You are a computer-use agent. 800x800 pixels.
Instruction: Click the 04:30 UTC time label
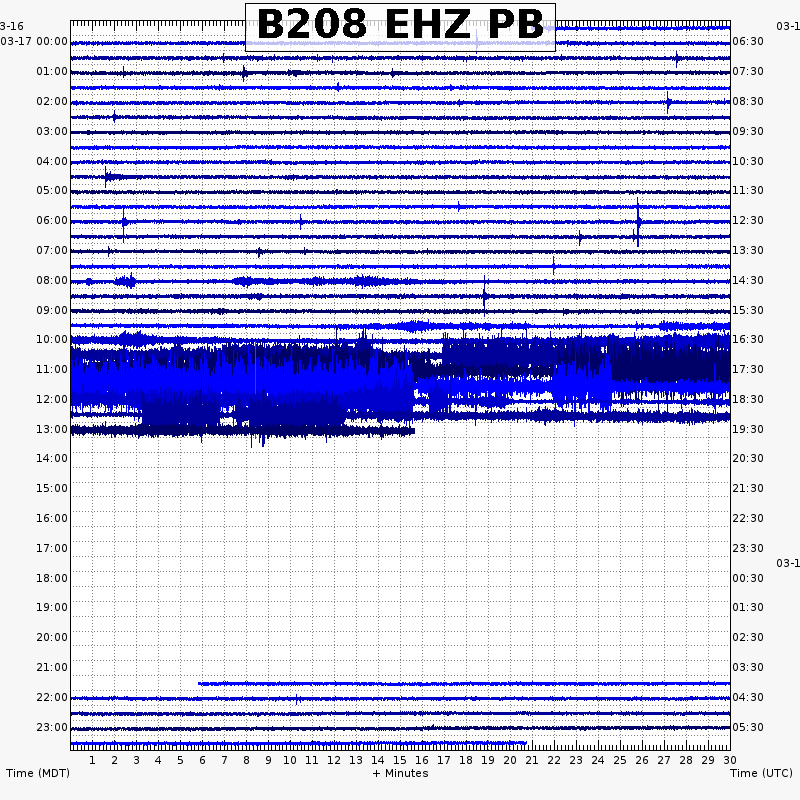point(748,697)
